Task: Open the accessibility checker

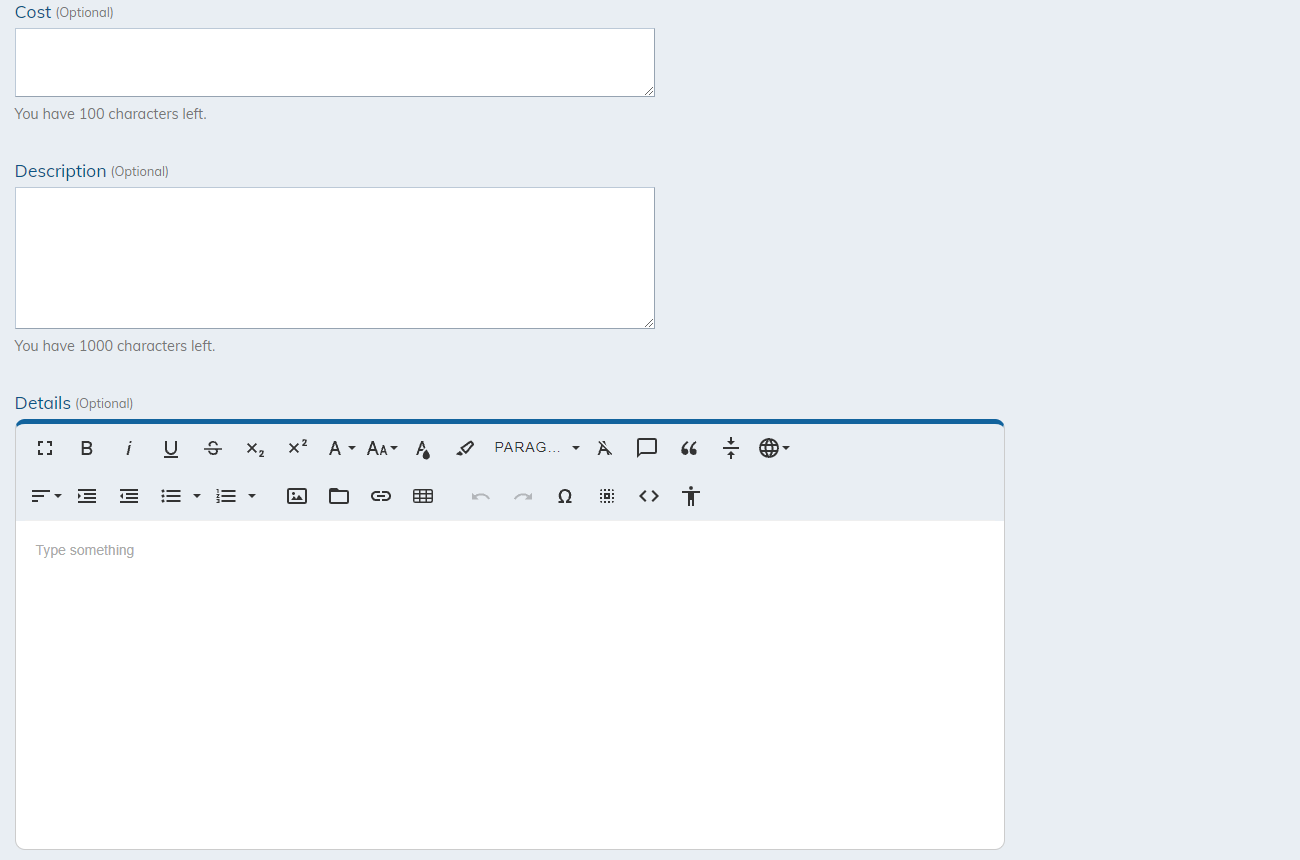Action: coord(691,496)
